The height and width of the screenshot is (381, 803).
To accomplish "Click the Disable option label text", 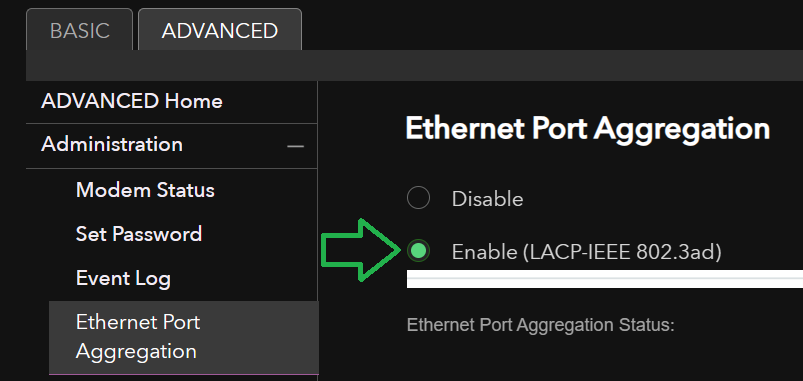I will click(x=487, y=199).
